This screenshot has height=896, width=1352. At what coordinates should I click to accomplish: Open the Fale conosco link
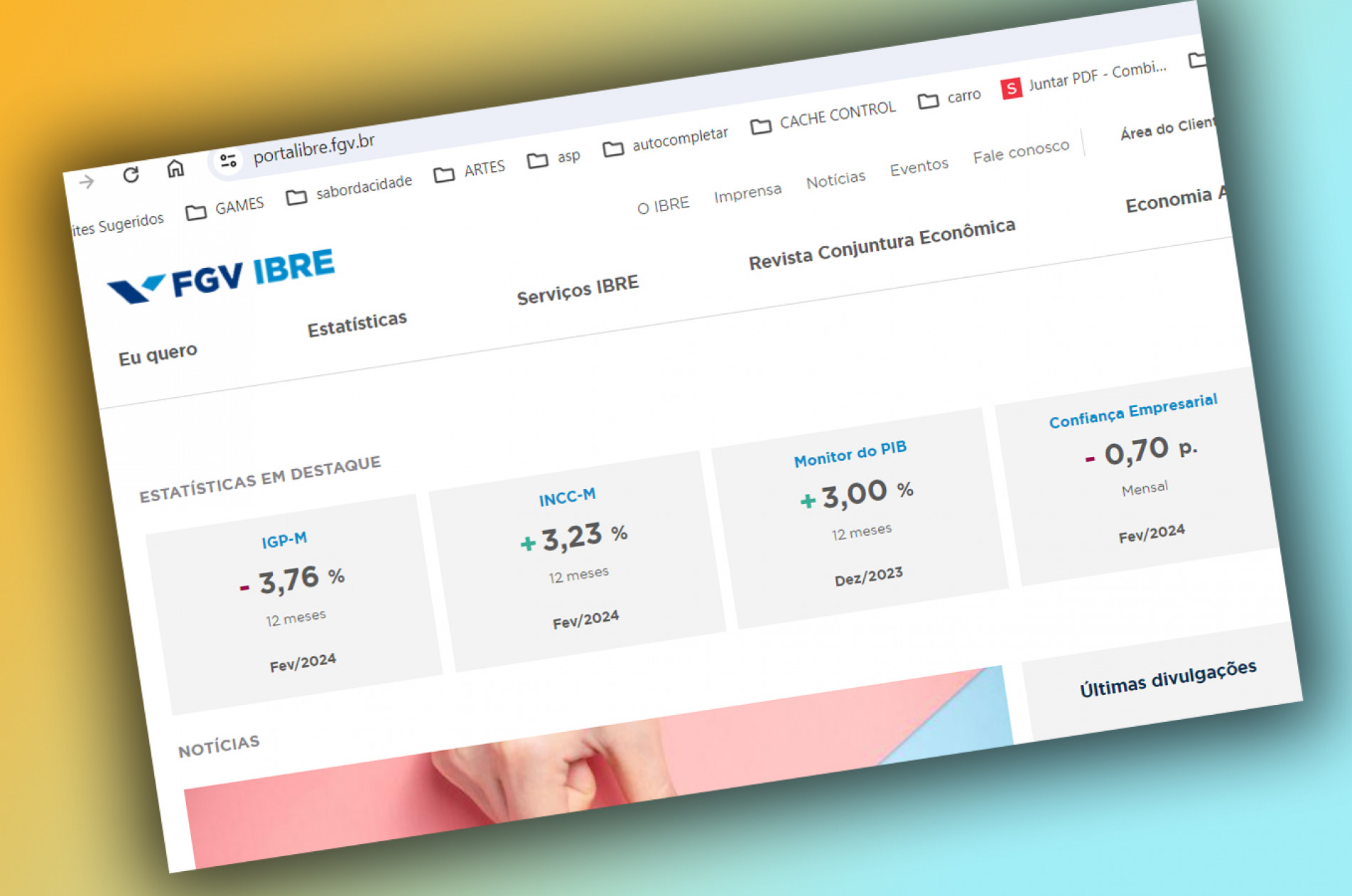tap(1020, 152)
